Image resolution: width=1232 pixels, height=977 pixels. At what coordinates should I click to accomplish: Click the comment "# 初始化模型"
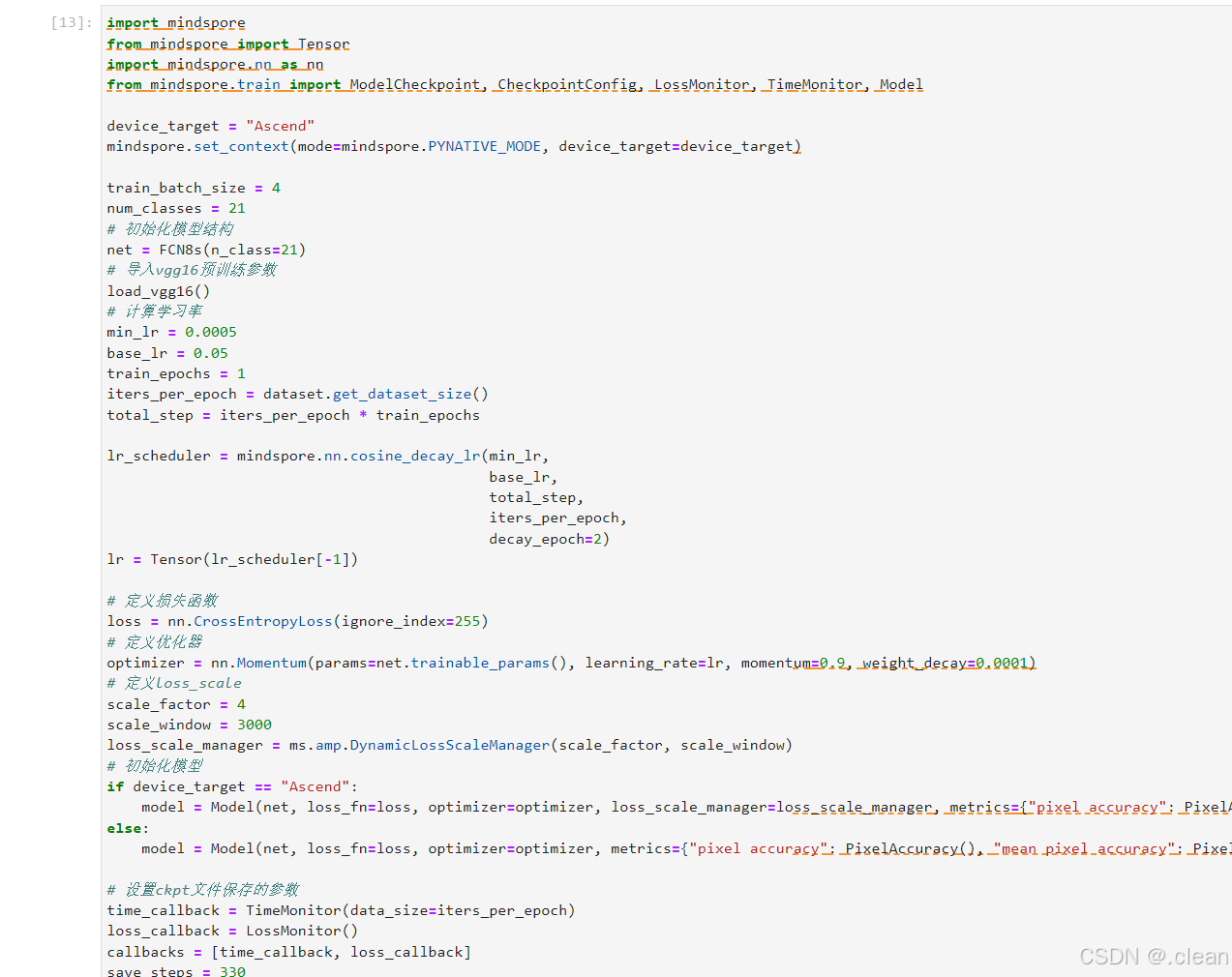155,765
